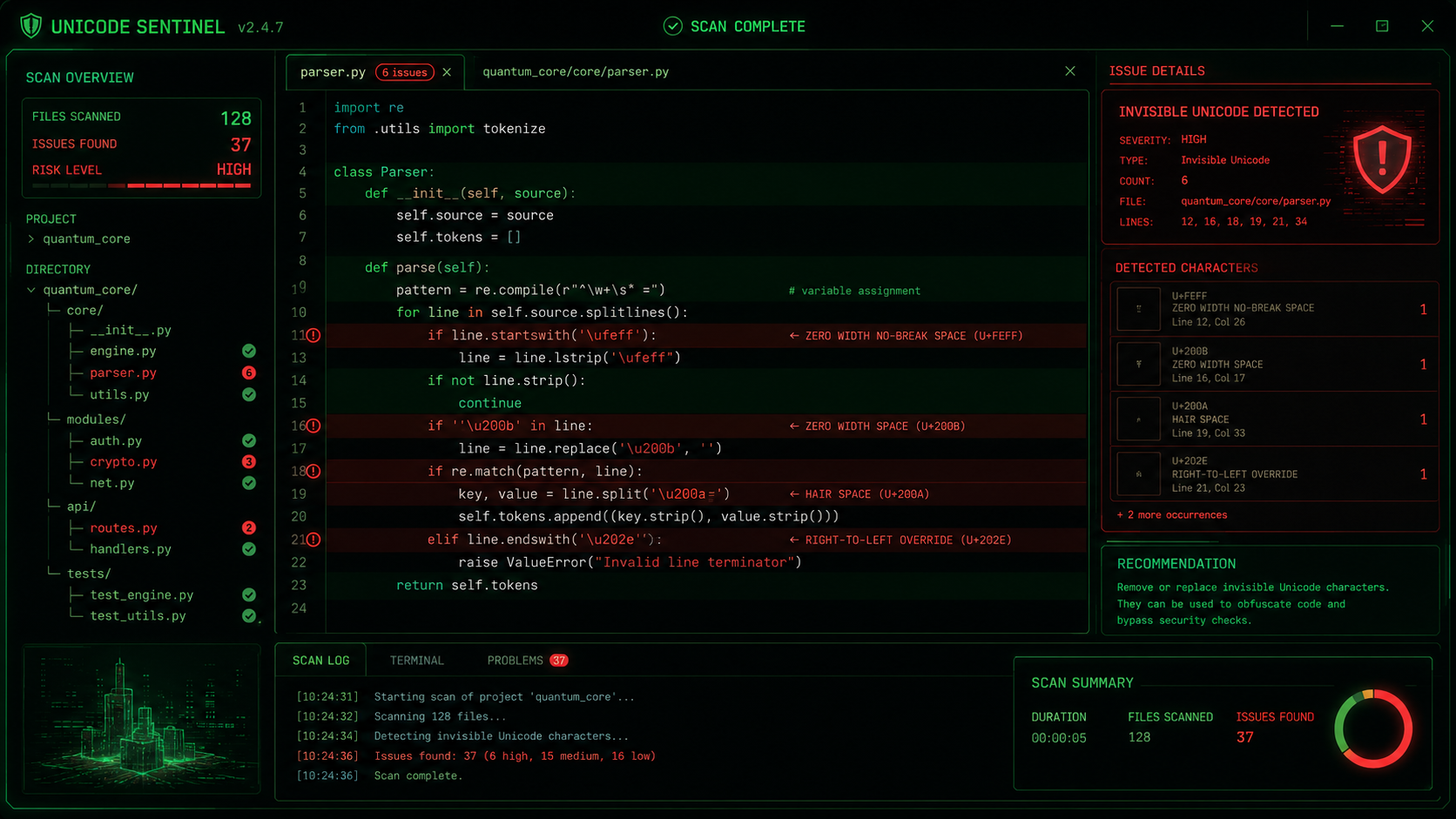The width and height of the screenshot is (1456, 819).
Task: Click the green check status next to auth.py
Action: [249, 440]
